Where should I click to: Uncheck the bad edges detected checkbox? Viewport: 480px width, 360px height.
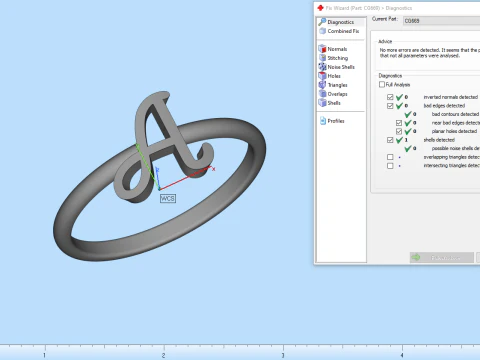(x=390, y=106)
